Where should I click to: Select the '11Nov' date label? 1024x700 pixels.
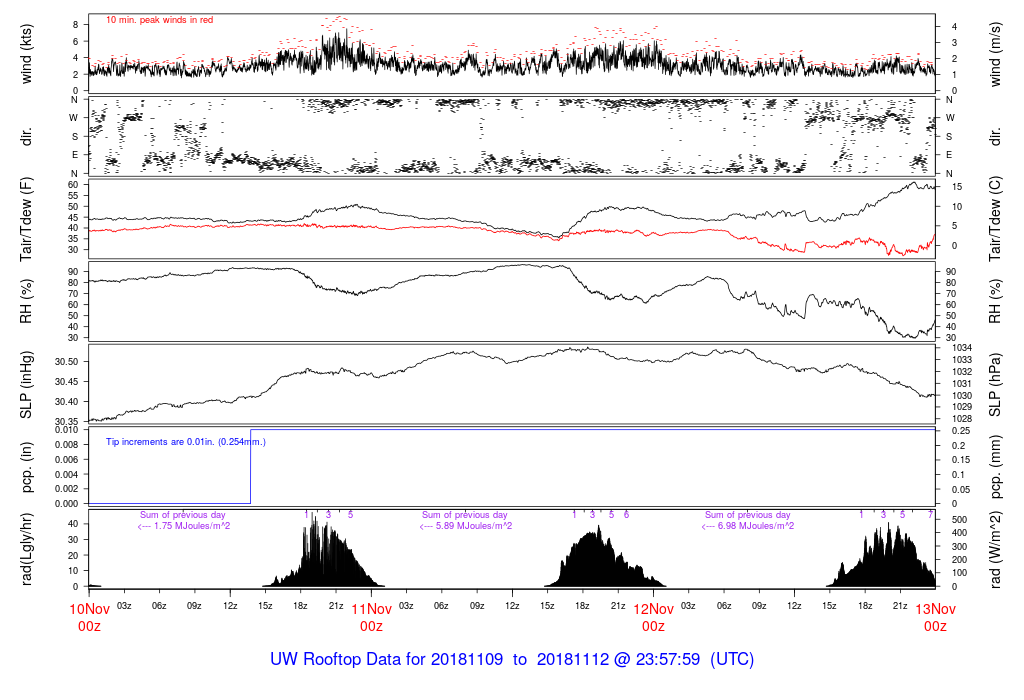(372, 609)
